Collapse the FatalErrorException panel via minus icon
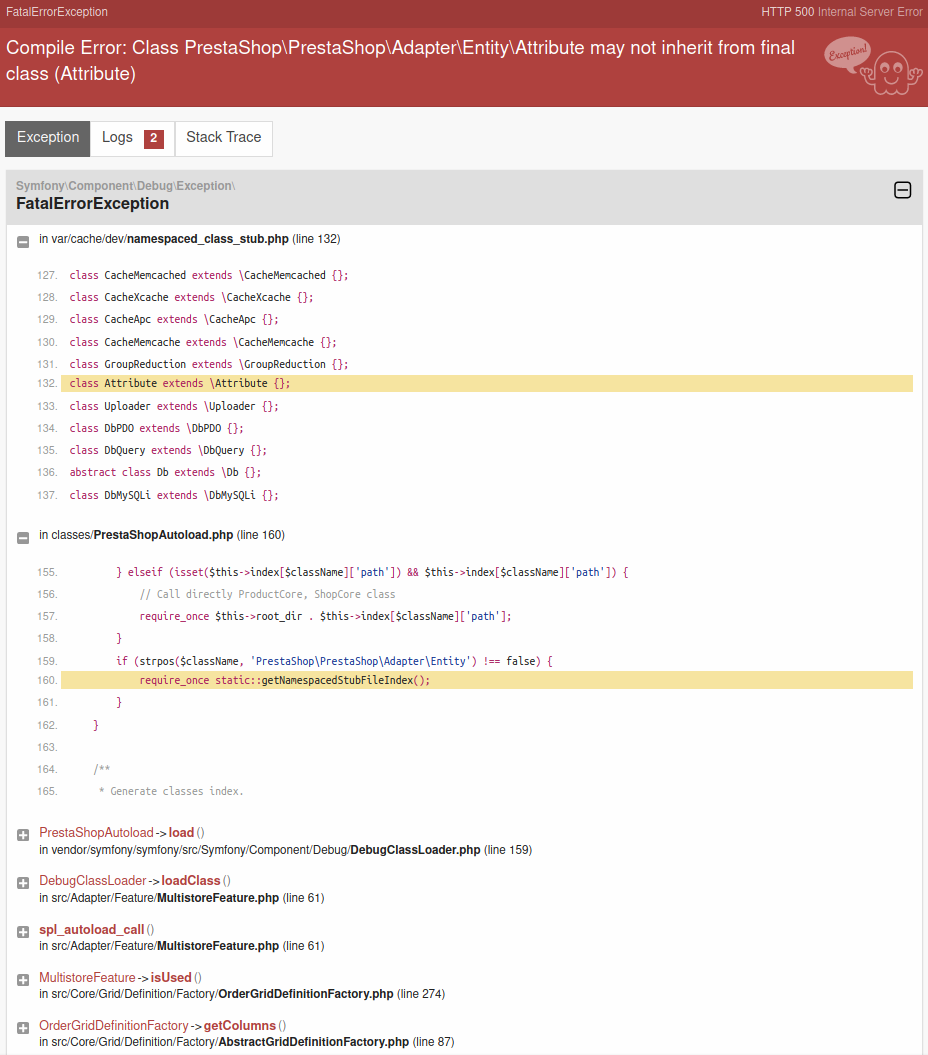 click(902, 189)
